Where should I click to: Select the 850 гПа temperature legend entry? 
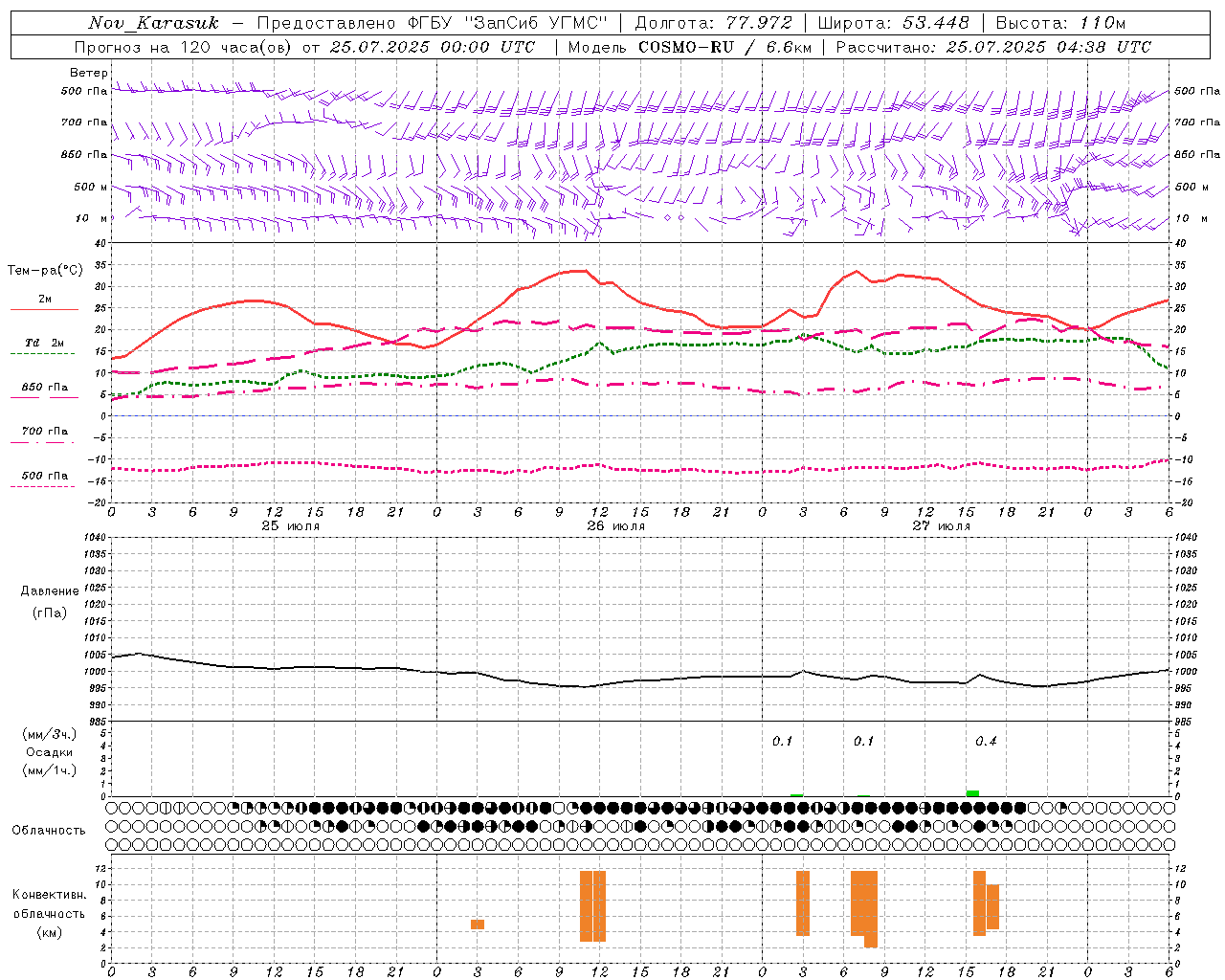45,388
